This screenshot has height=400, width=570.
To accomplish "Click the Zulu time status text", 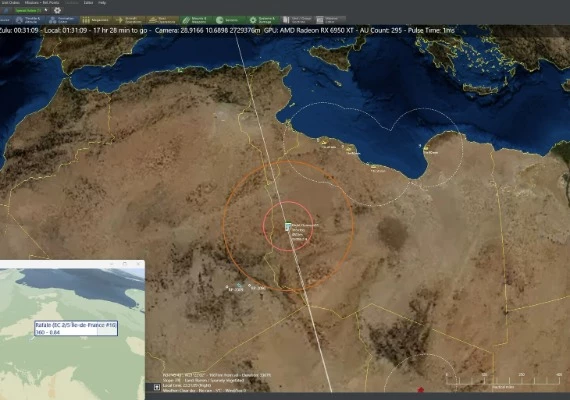I will [x=19, y=30].
